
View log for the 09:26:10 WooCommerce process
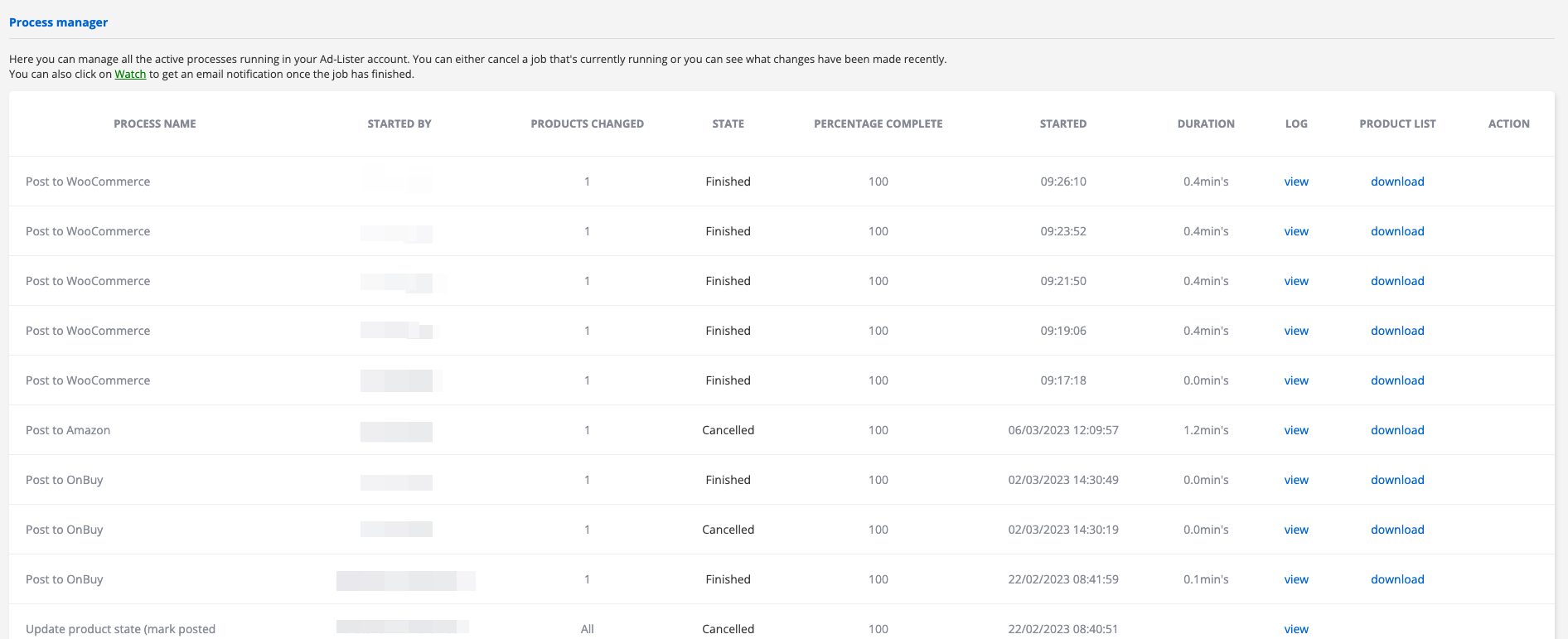1296,182
